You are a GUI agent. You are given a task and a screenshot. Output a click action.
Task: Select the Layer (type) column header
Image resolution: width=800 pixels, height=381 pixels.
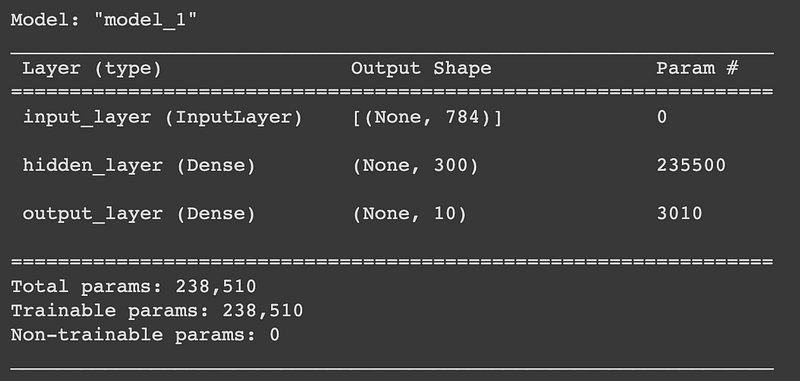point(92,68)
